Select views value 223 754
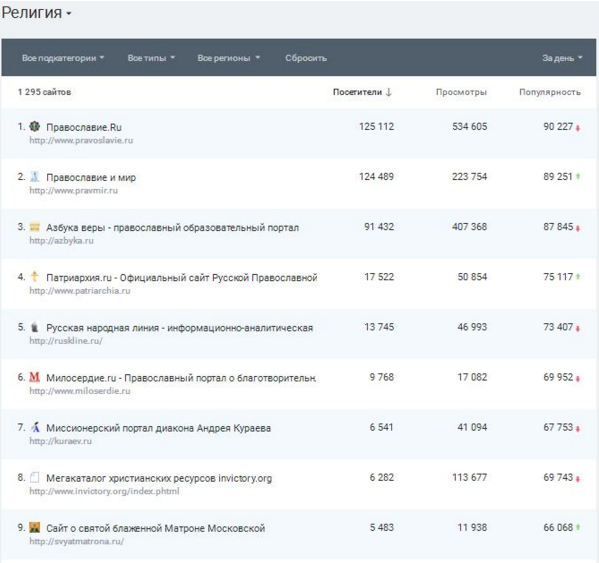 (469, 176)
